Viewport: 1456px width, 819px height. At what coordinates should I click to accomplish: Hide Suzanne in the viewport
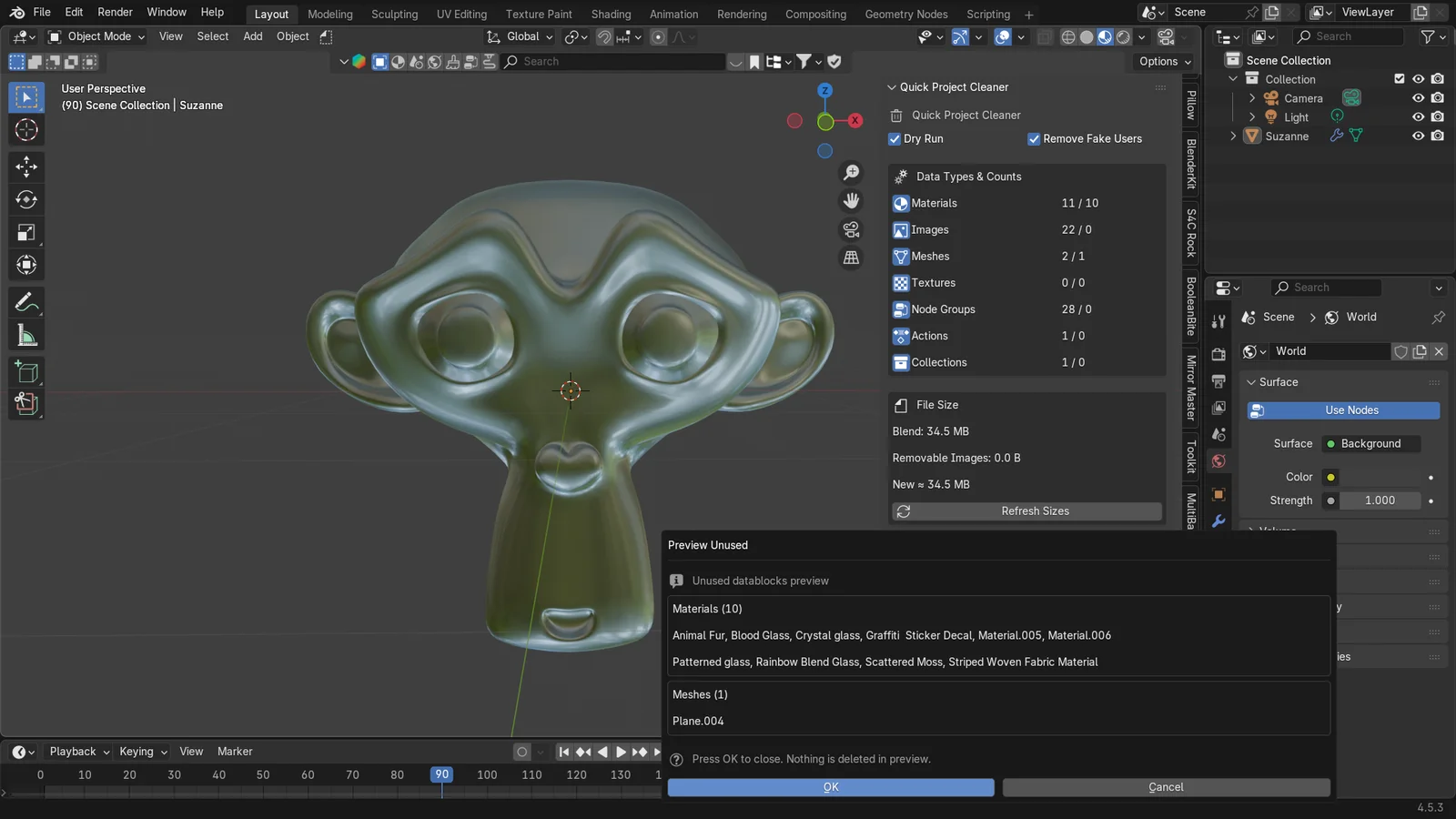tap(1417, 136)
